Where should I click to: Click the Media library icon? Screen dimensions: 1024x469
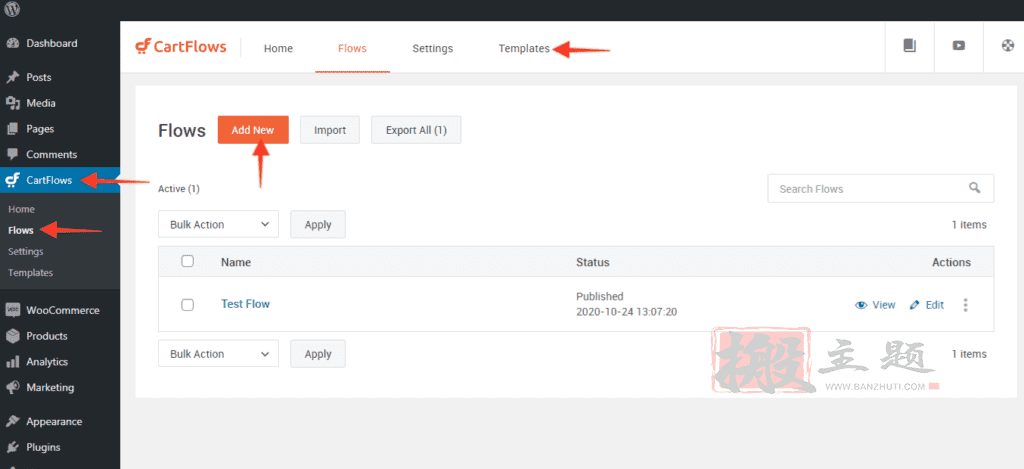12,103
